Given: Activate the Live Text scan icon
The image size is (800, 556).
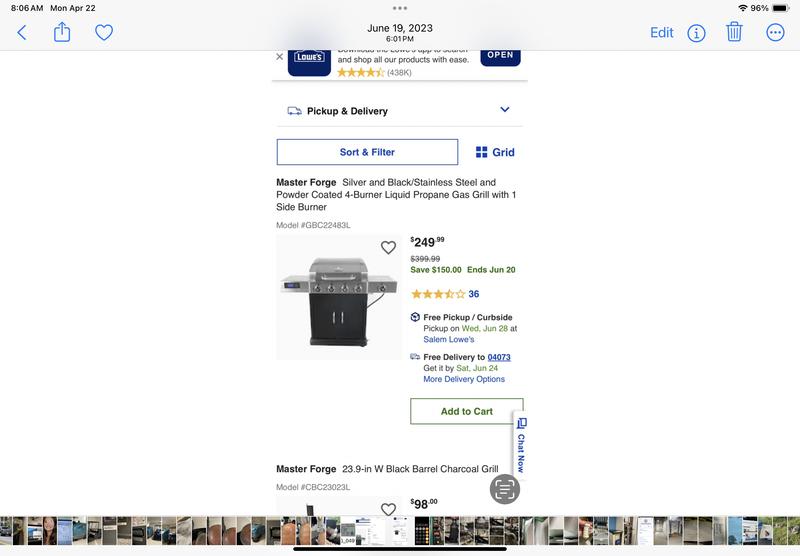Looking at the screenshot, I should tap(505, 489).
